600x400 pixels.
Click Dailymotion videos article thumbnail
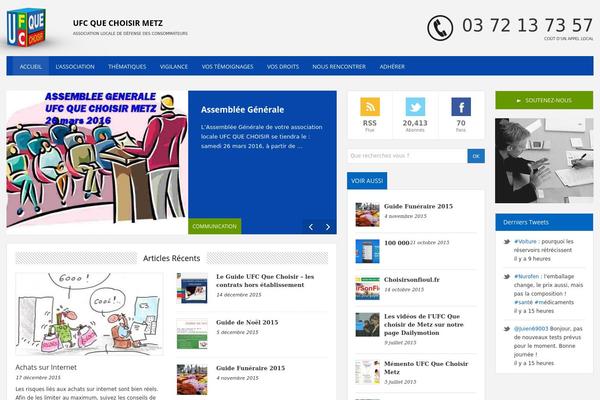(x=367, y=325)
